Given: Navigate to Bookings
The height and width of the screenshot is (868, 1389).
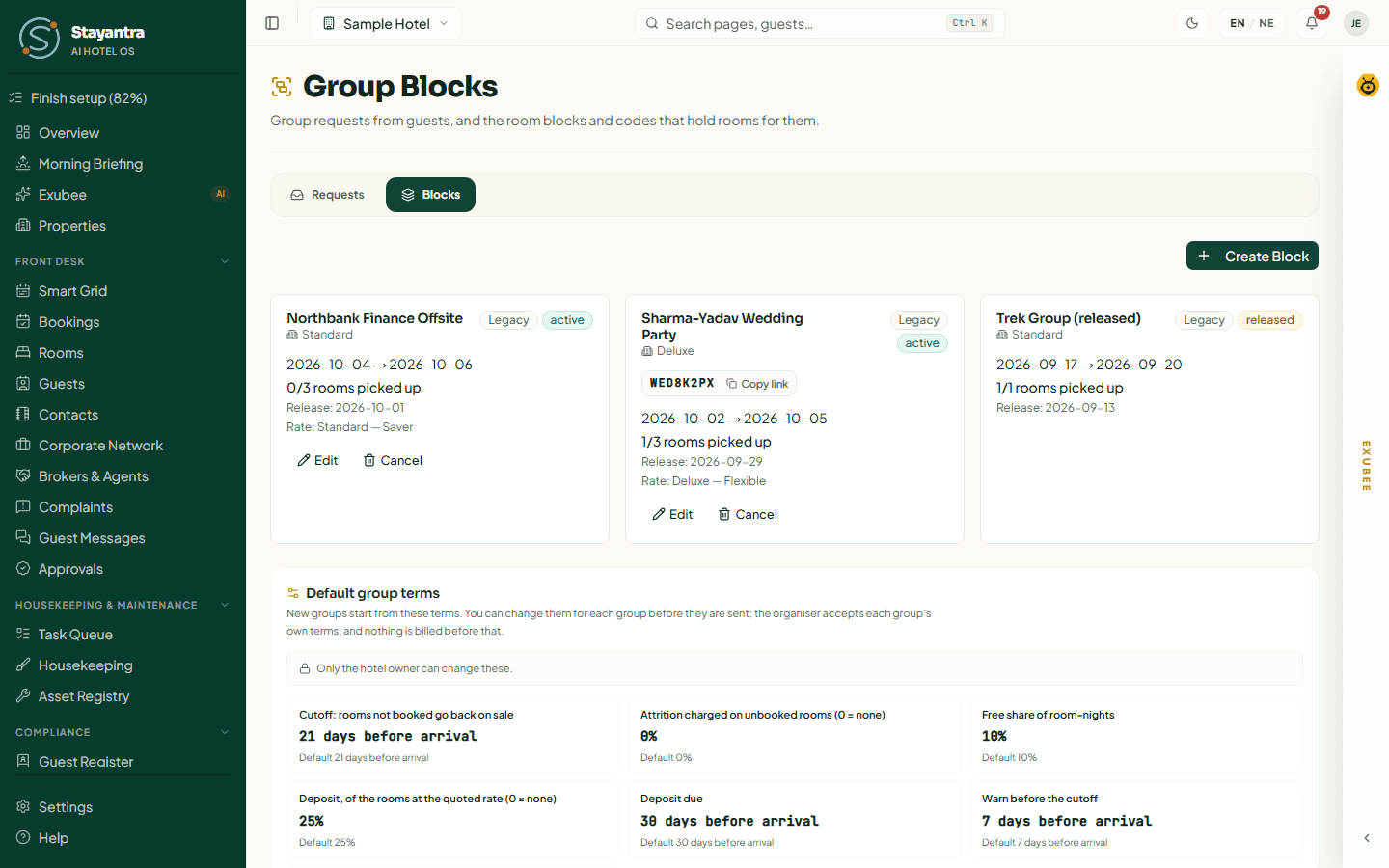Looking at the screenshot, I should click(123, 322).
